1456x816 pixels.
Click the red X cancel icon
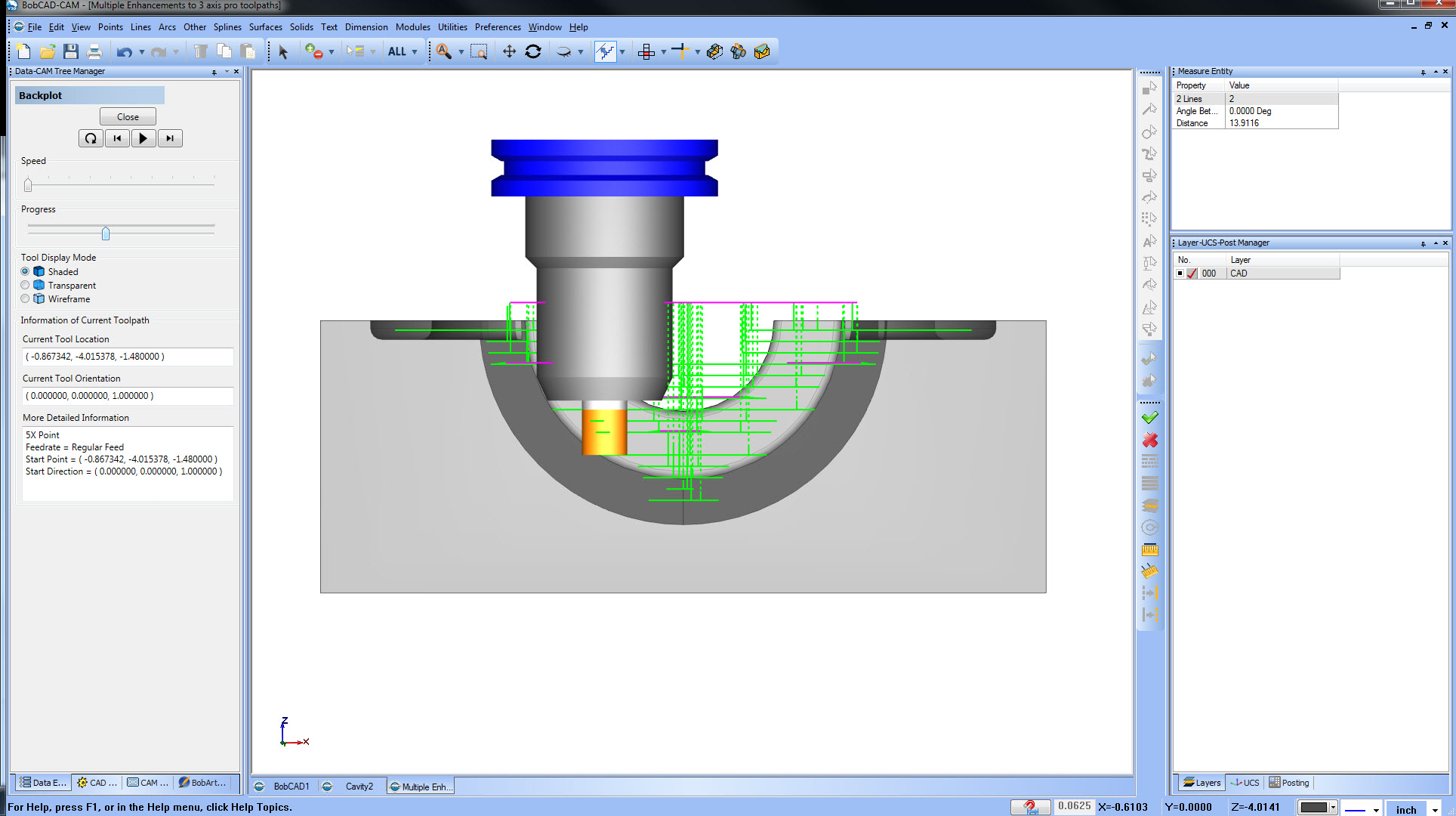pyautogui.click(x=1149, y=440)
